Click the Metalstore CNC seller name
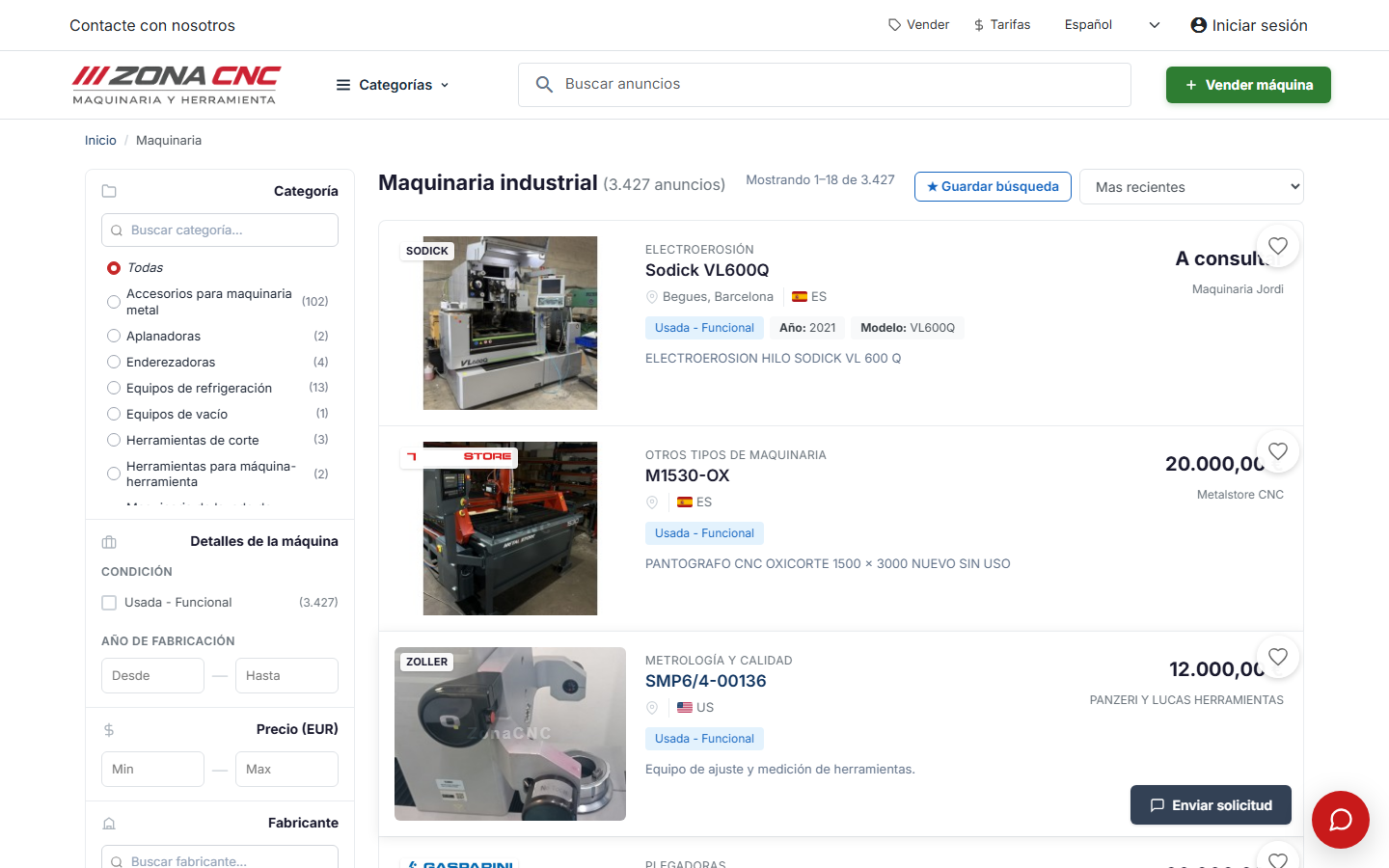 (1240, 495)
